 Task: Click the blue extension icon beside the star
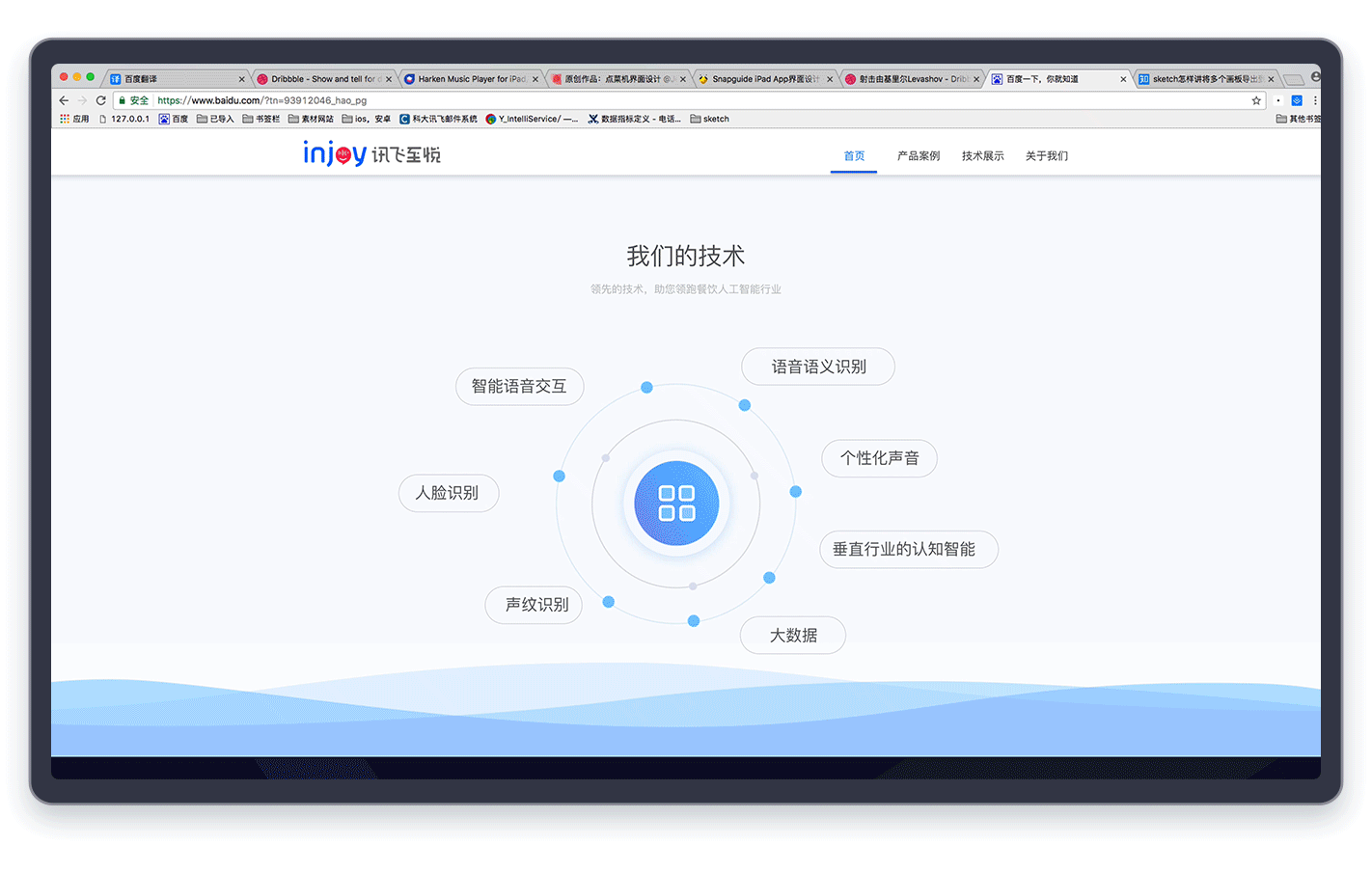(x=1297, y=100)
